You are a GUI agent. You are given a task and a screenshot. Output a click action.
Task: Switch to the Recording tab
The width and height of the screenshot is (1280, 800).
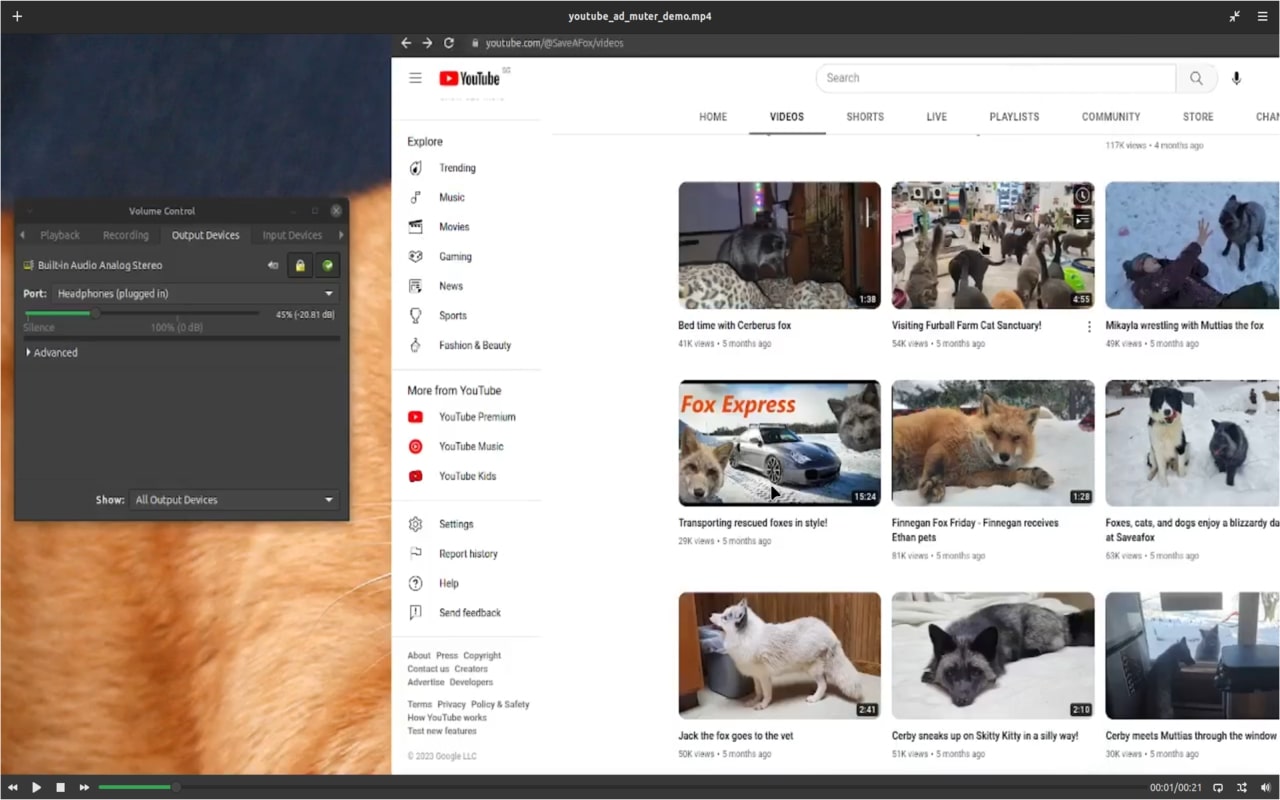(125, 235)
